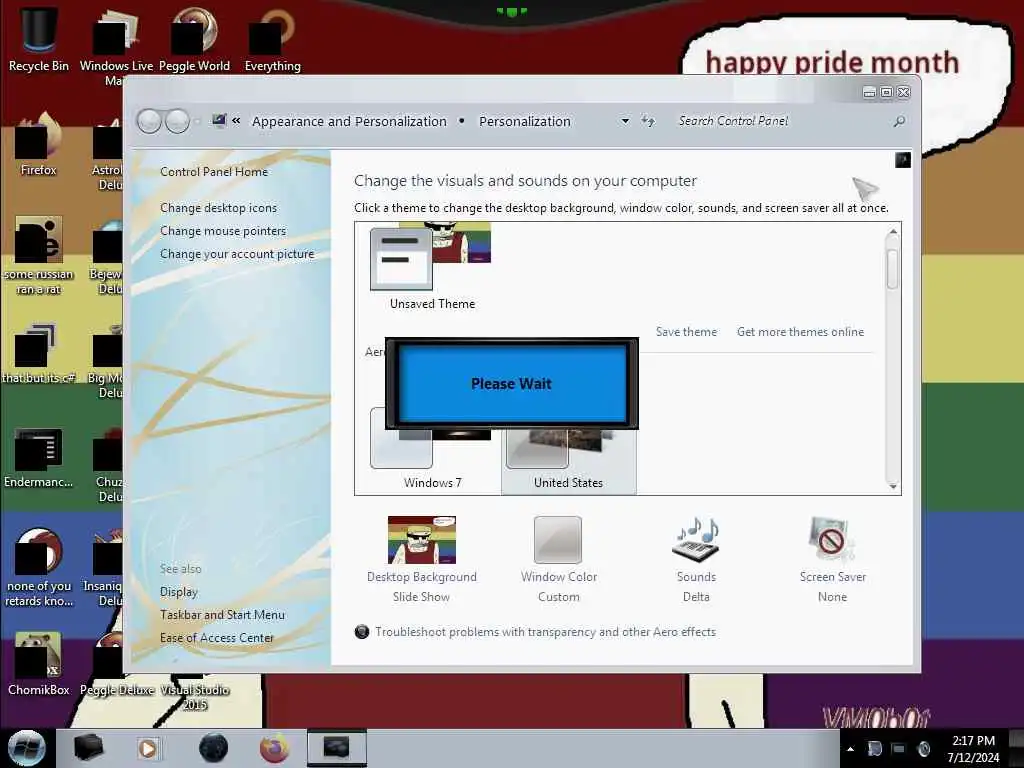Click the theme list scroll down arrow
This screenshot has width=1024, height=768.
pos(893,486)
